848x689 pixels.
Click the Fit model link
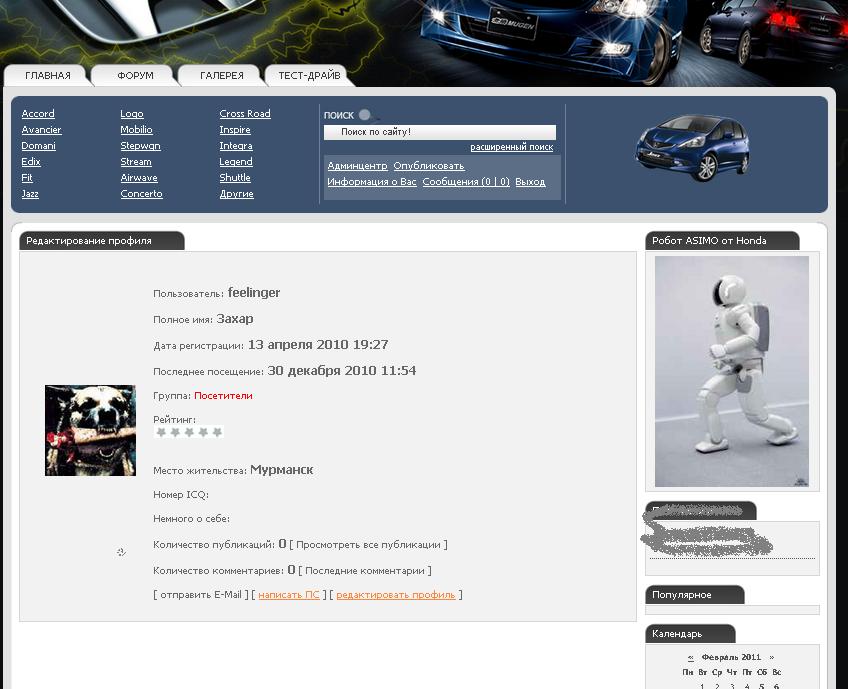(x=27, y=177)
